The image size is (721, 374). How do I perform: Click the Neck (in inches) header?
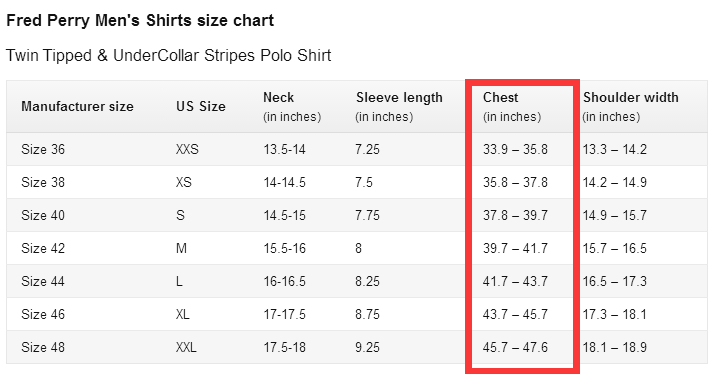tap(292, 107)
